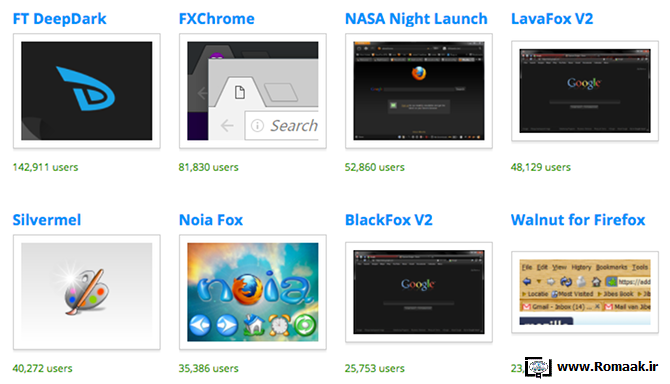This screenshot has height=384, width=670.
Task: Open the FT DeepDark theme title link
Action: pos(59,19)
